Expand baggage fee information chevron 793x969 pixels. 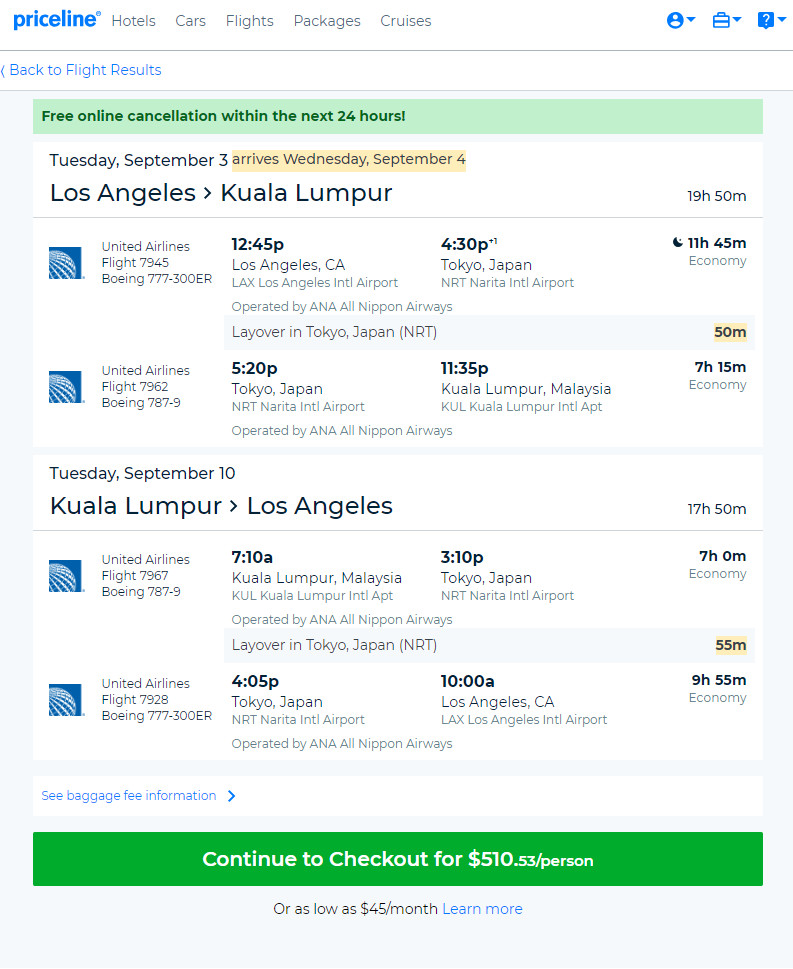pos(231,796)
